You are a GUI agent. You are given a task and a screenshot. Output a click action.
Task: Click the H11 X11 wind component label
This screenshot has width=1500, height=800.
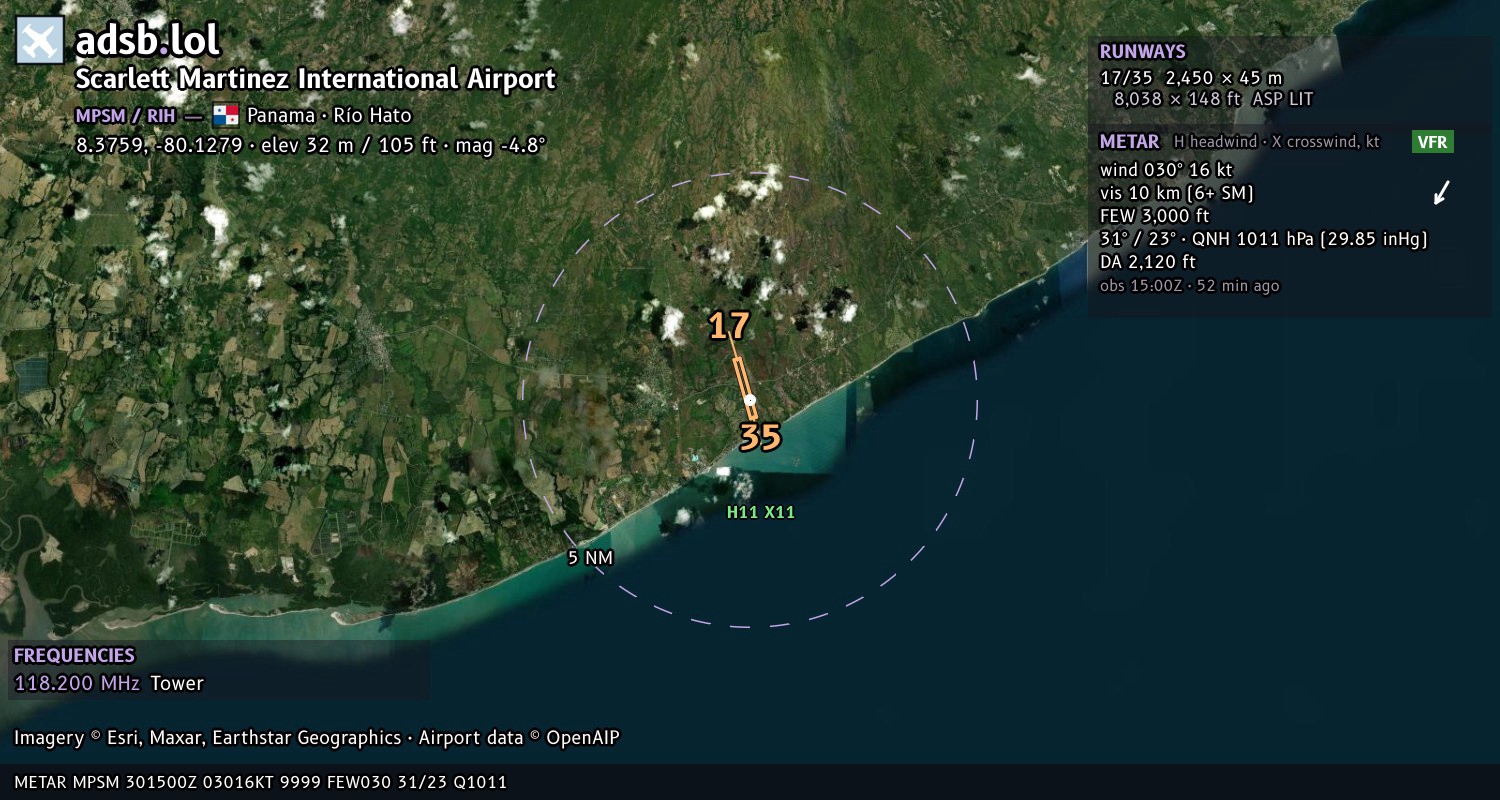[x=761, y=512]
